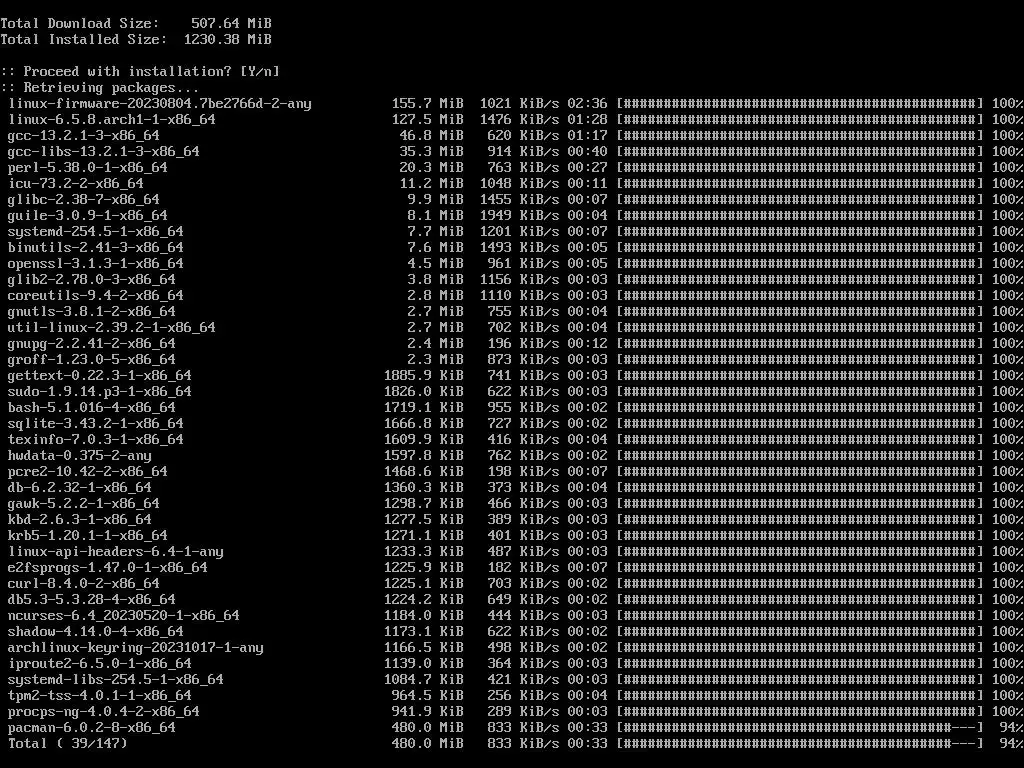Select the Total (39/147) label
Screen dimensions: 1024x768
point(68,743)
